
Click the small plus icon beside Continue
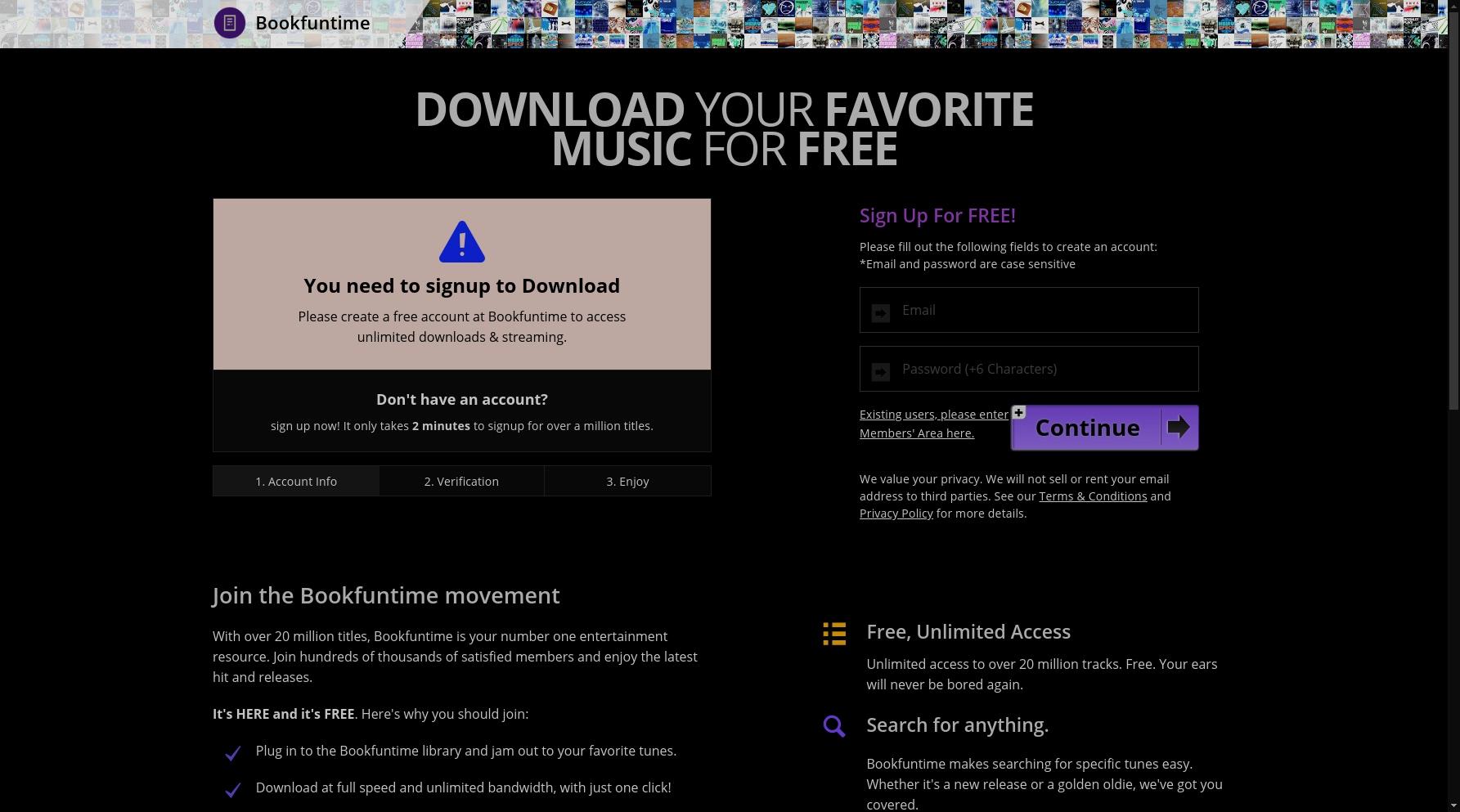[x=1018, y=412]
